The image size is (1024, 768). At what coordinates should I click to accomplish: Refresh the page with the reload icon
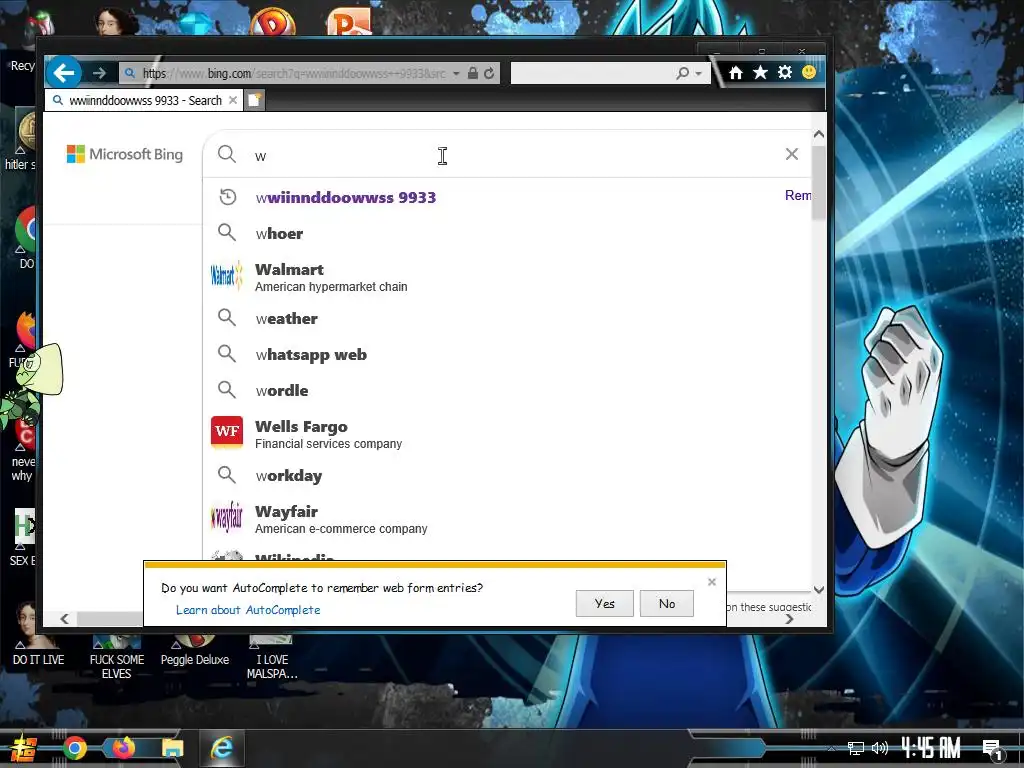(x=489, y=73)
